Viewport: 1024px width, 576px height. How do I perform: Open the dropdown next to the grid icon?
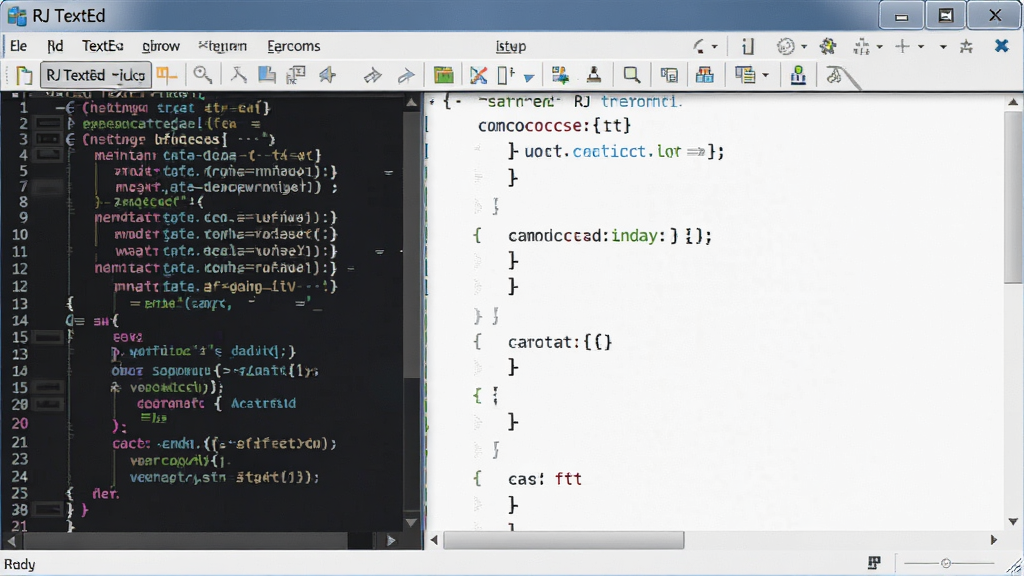click(880, 47)
